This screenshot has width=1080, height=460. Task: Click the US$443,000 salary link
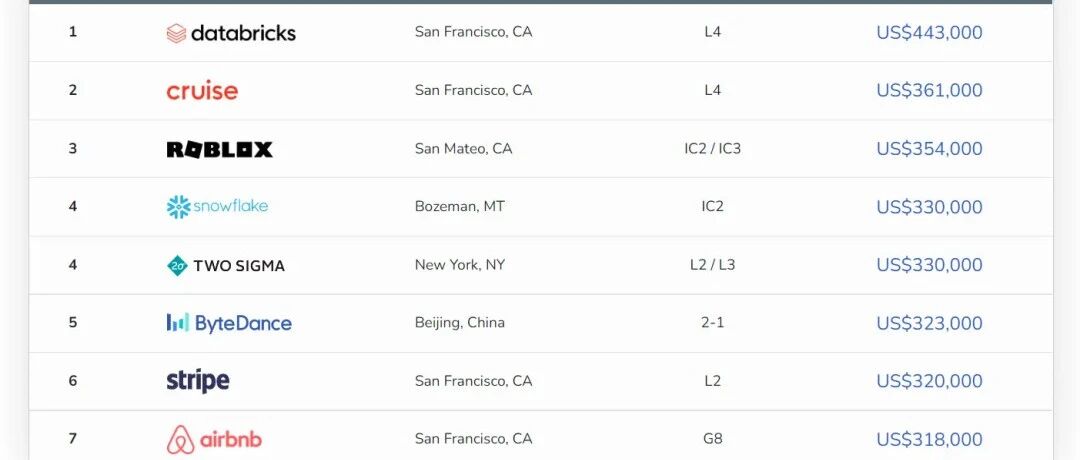(929, 32)
